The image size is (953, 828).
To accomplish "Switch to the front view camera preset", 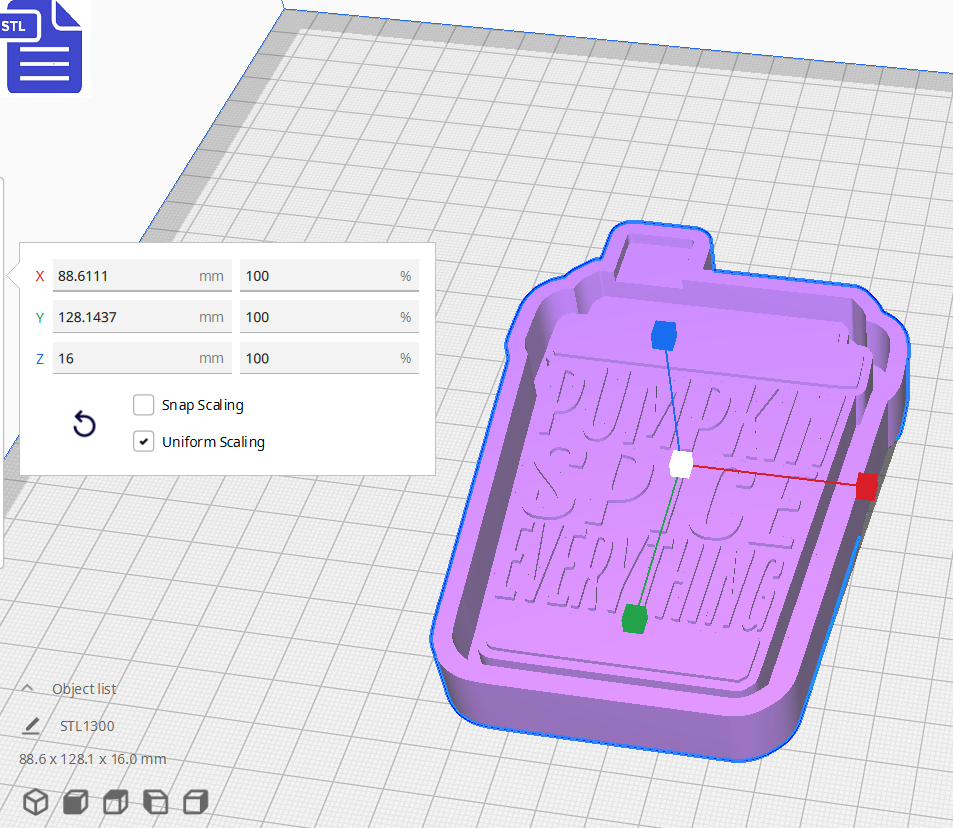I will (75, 801).
